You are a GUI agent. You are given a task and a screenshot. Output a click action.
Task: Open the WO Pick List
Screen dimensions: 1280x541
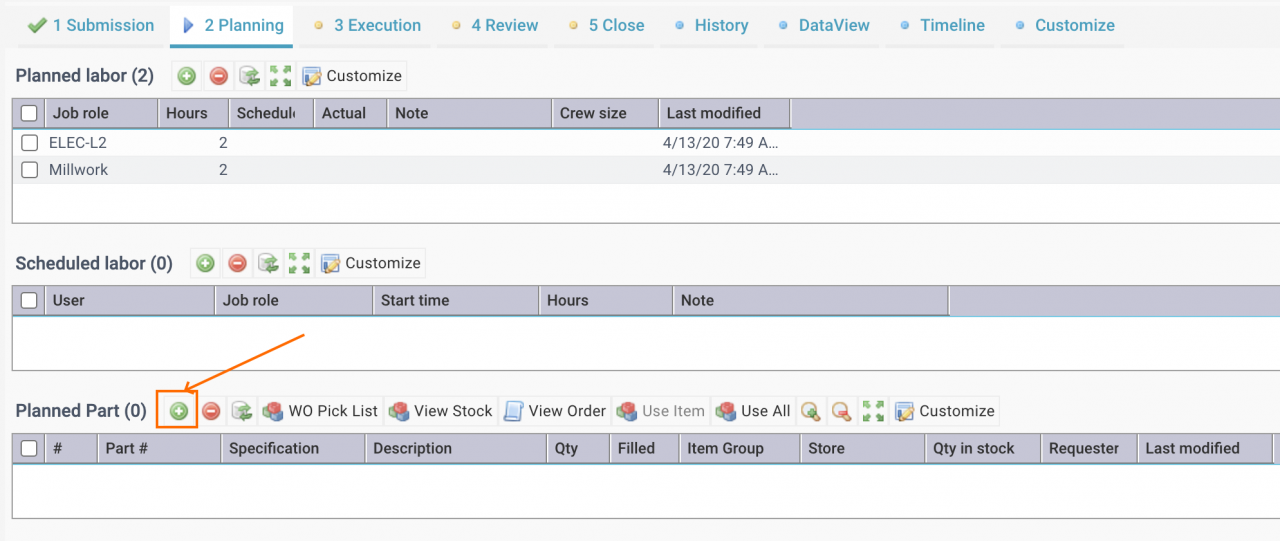(x=321, y=411)
